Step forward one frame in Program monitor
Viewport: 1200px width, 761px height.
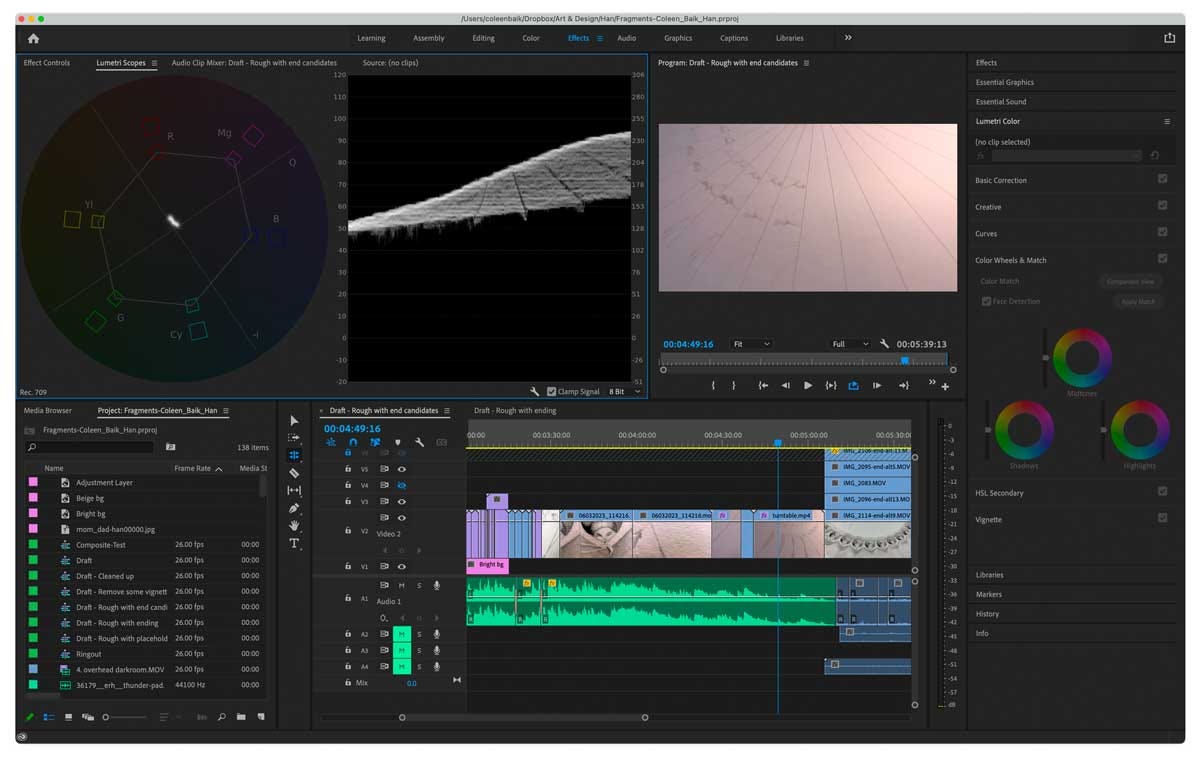[x=877, y=385]
